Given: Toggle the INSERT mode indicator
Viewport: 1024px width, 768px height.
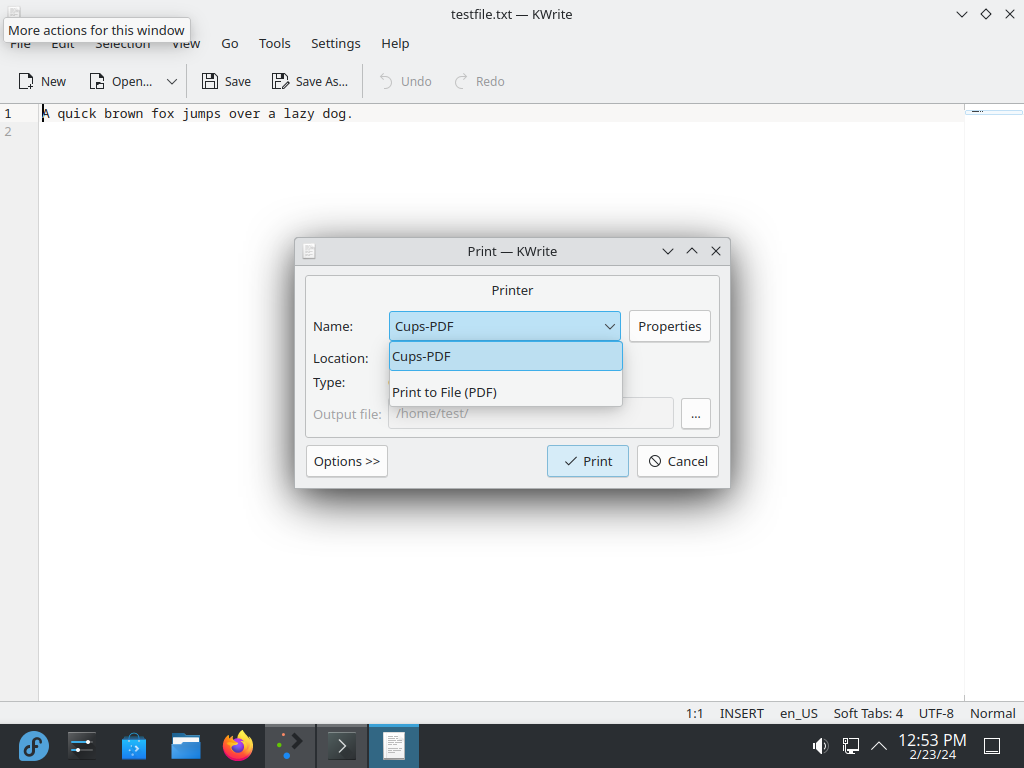Looking at the screenshot, I should coord(741,714).
